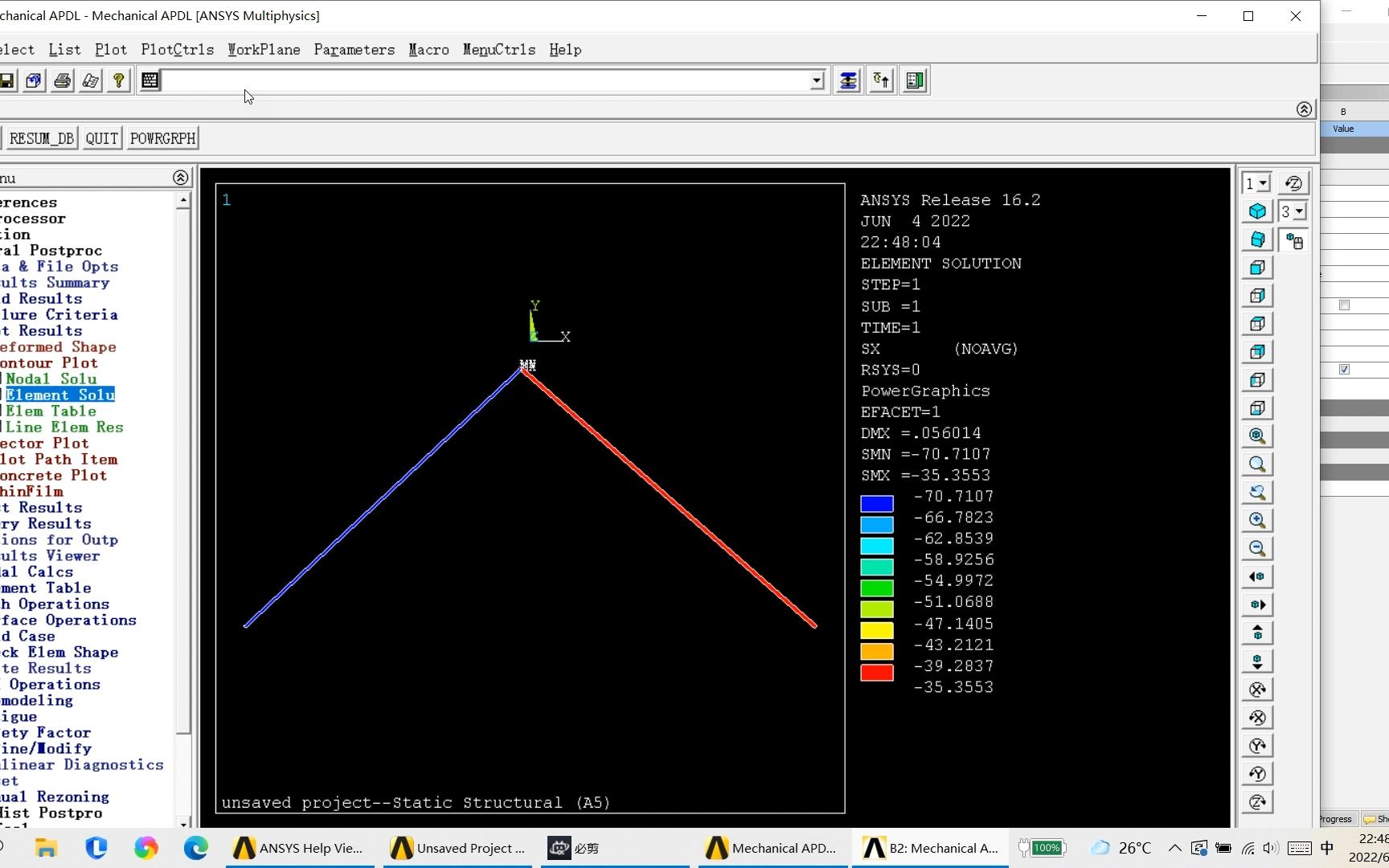Open the Parameters menu
1389x868 pixels.
click(354, 49)
